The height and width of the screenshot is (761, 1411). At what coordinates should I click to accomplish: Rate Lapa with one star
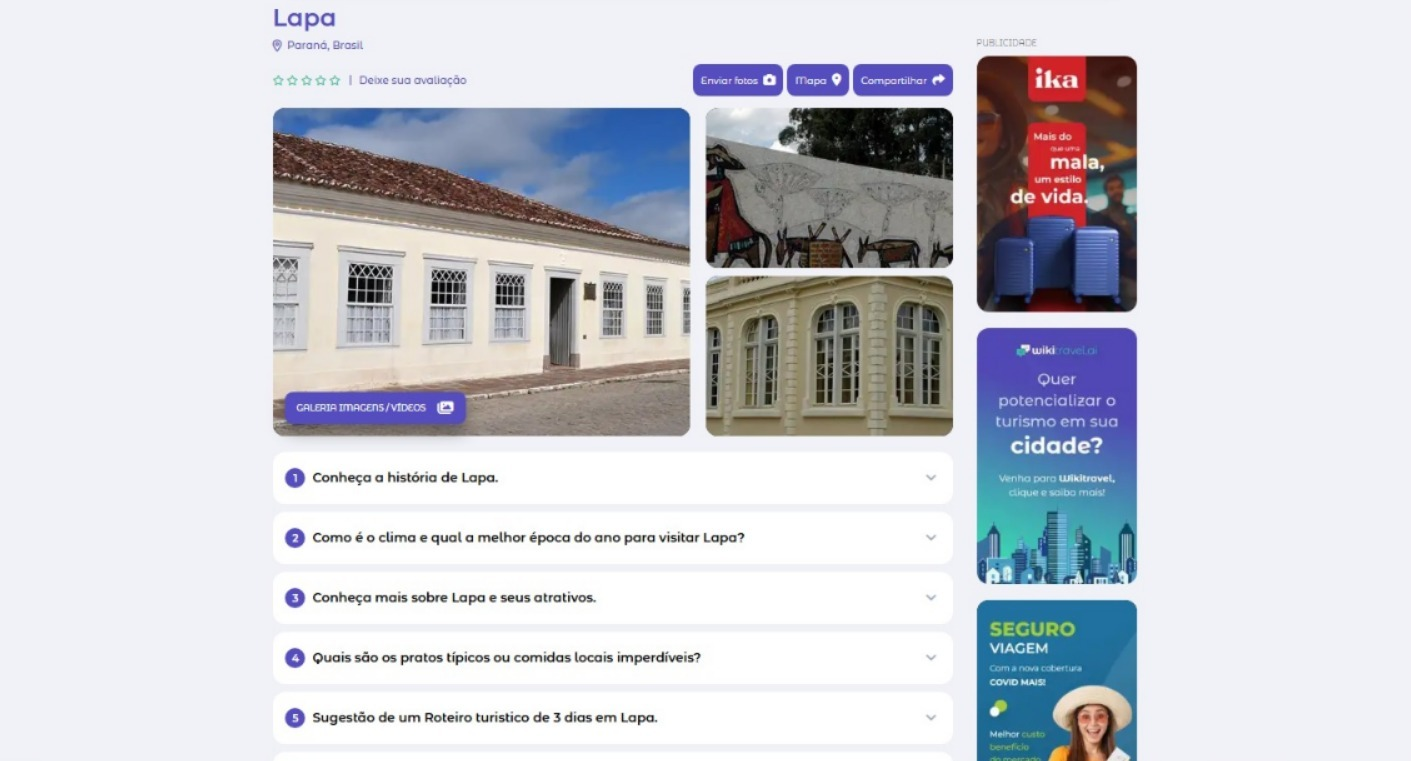[278, 80]
